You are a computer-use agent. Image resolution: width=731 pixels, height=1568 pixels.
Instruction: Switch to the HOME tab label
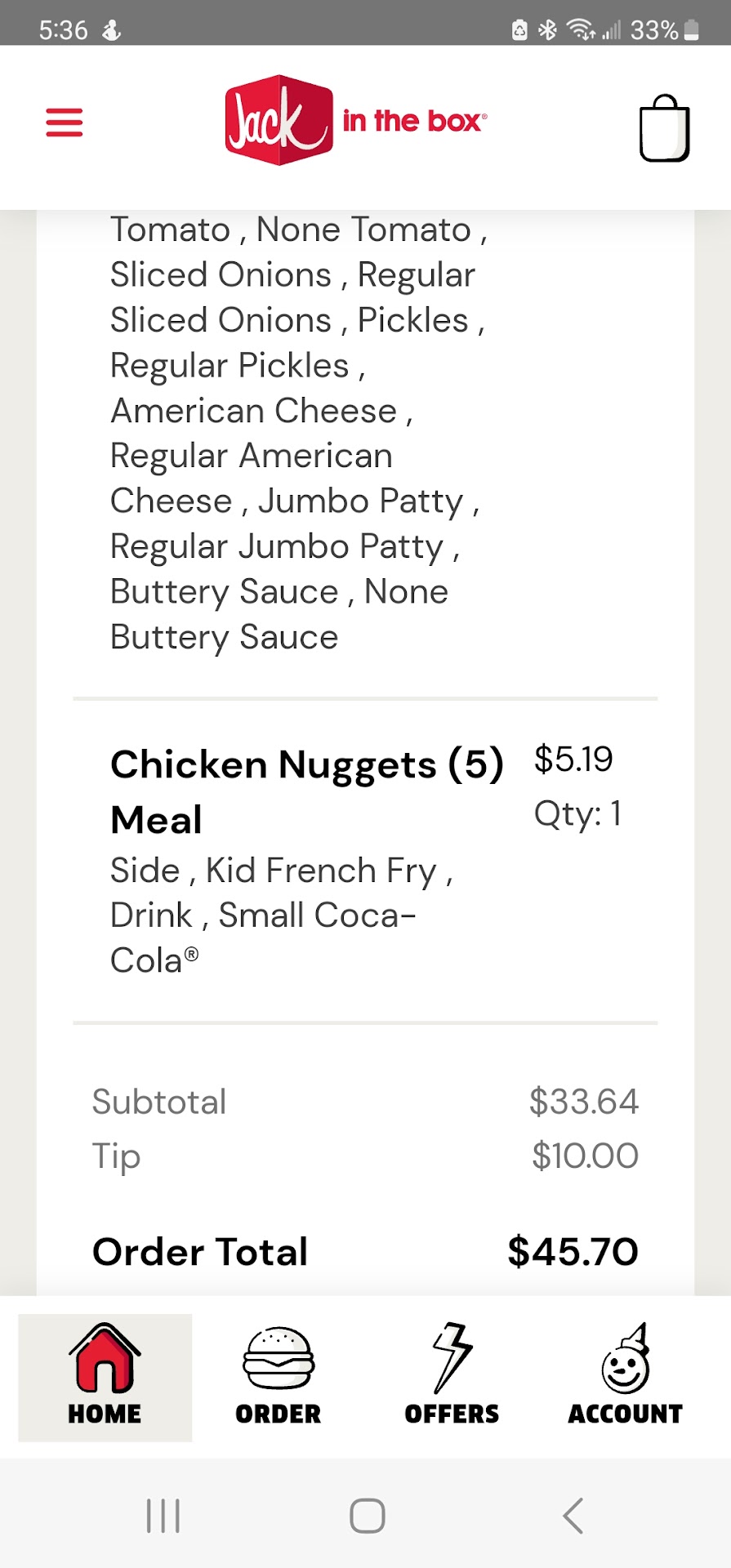tap(105, 1414)
